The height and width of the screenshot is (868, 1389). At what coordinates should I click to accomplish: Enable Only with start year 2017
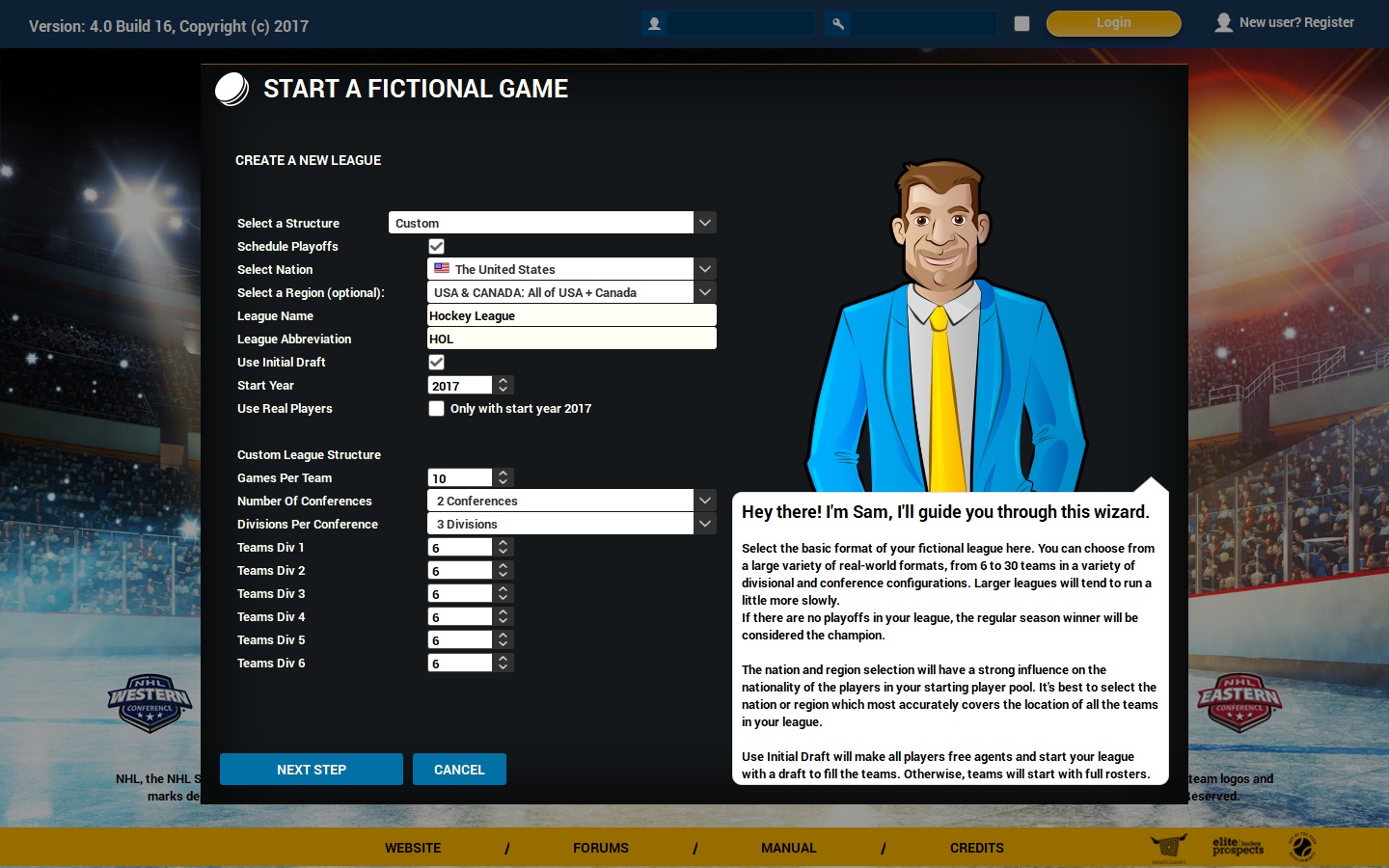click(x=436, y=408)
